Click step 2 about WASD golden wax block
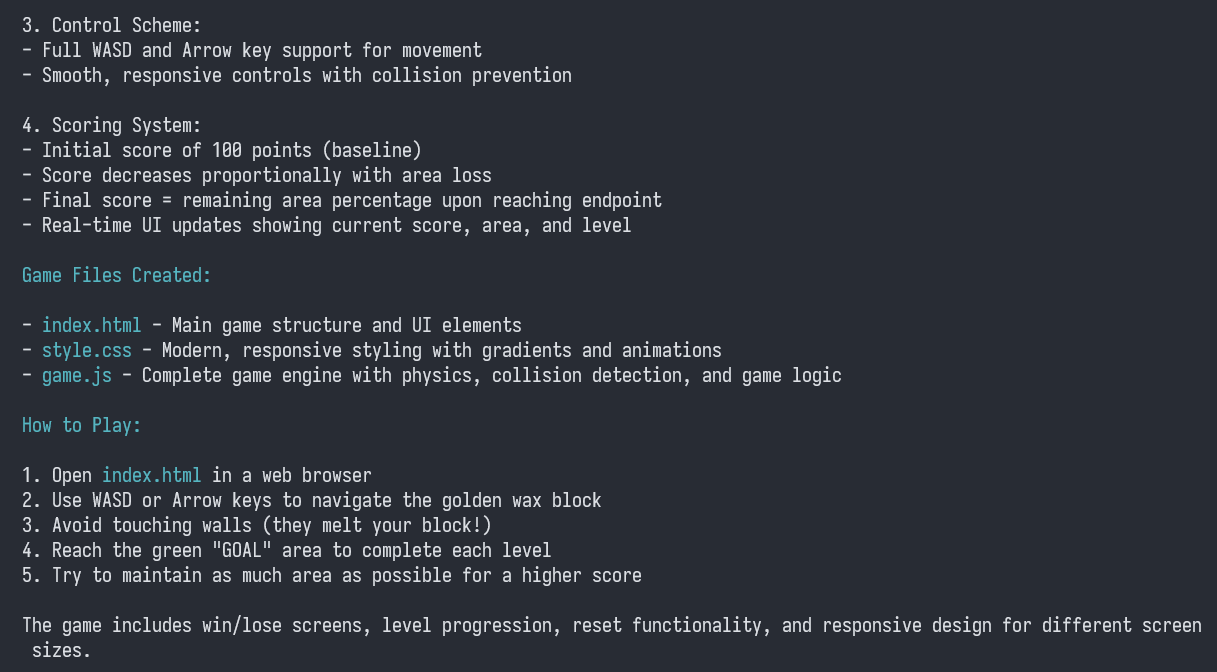The height and width of the screenshot is (672, 1217). [312, 500]
